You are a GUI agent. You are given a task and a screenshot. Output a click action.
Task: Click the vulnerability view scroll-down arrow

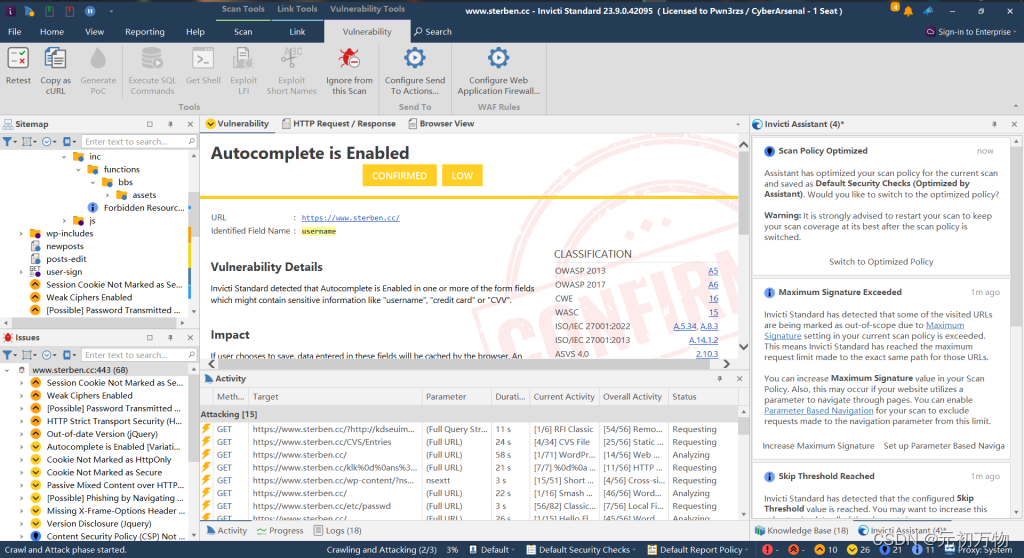pos(743,346)
